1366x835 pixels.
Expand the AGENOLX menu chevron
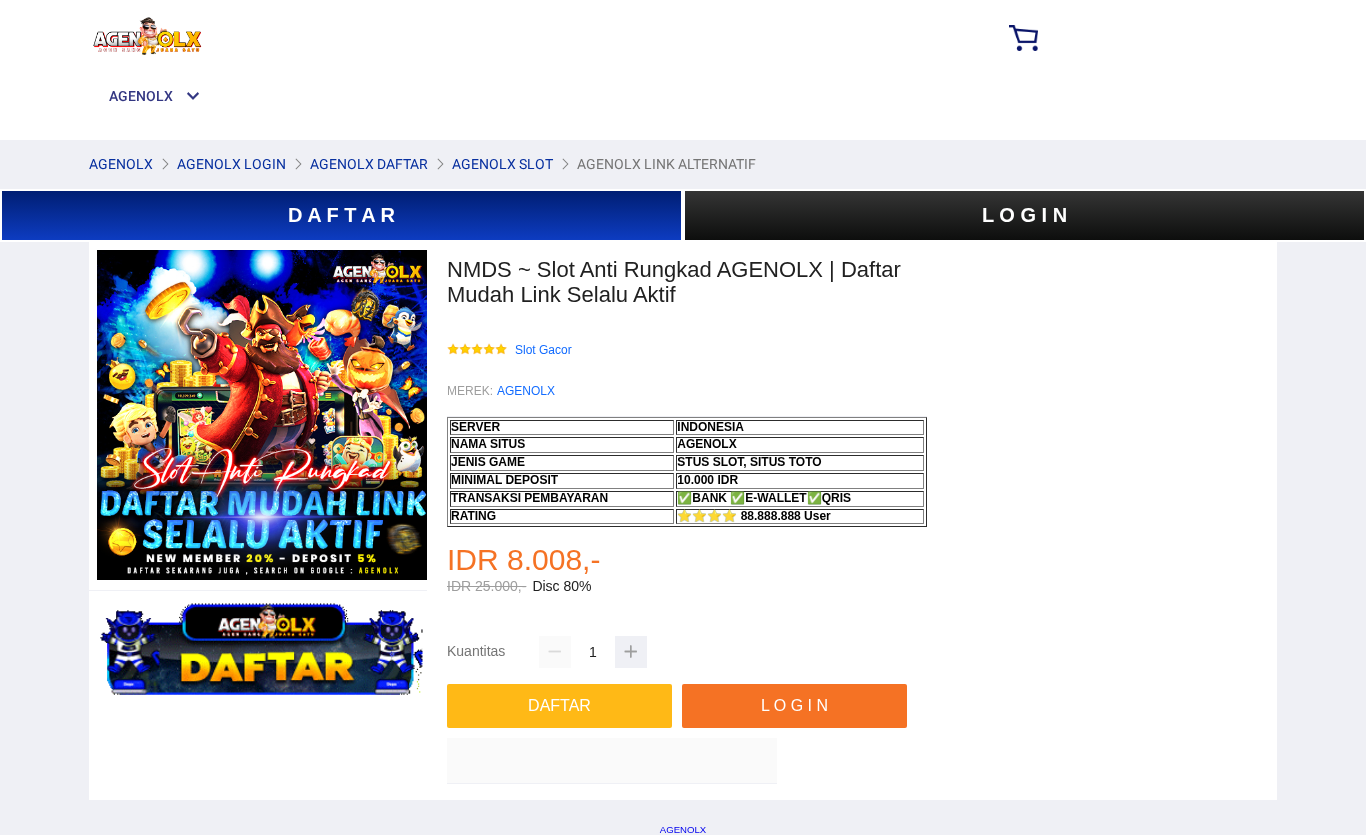pos(193,96)
